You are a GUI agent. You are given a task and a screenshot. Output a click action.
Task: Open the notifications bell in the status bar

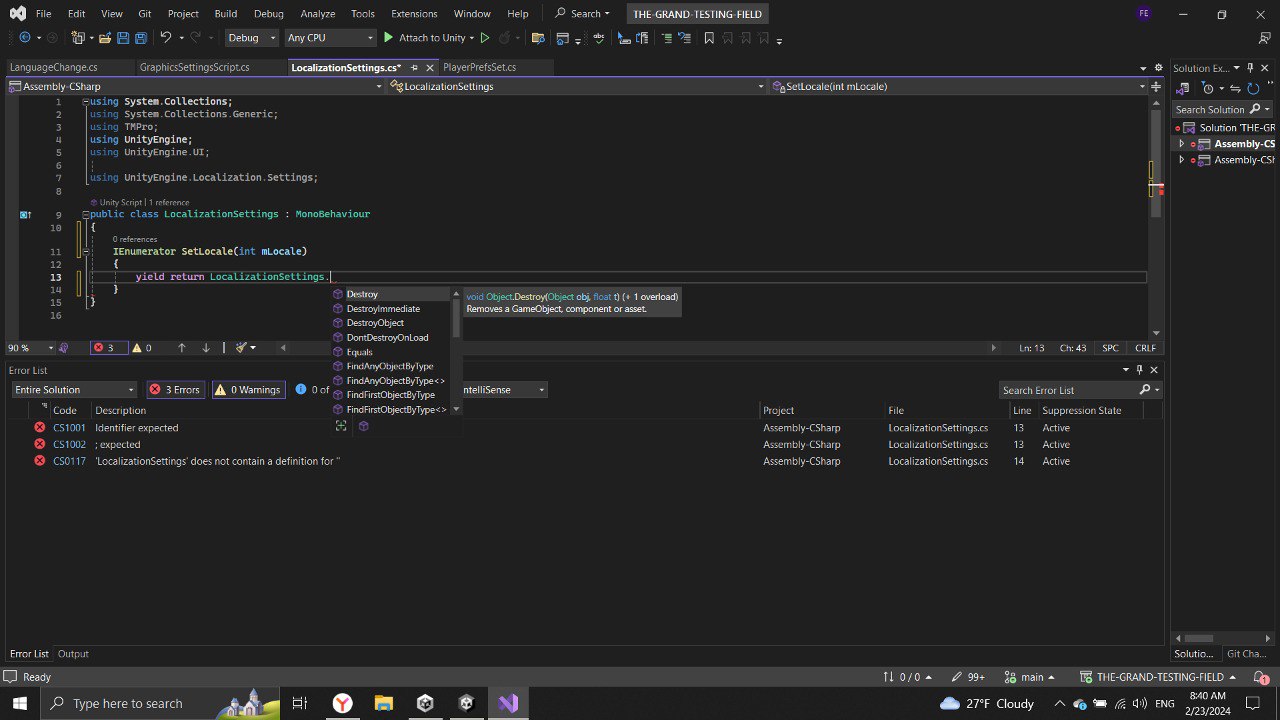coord(1262,676)
